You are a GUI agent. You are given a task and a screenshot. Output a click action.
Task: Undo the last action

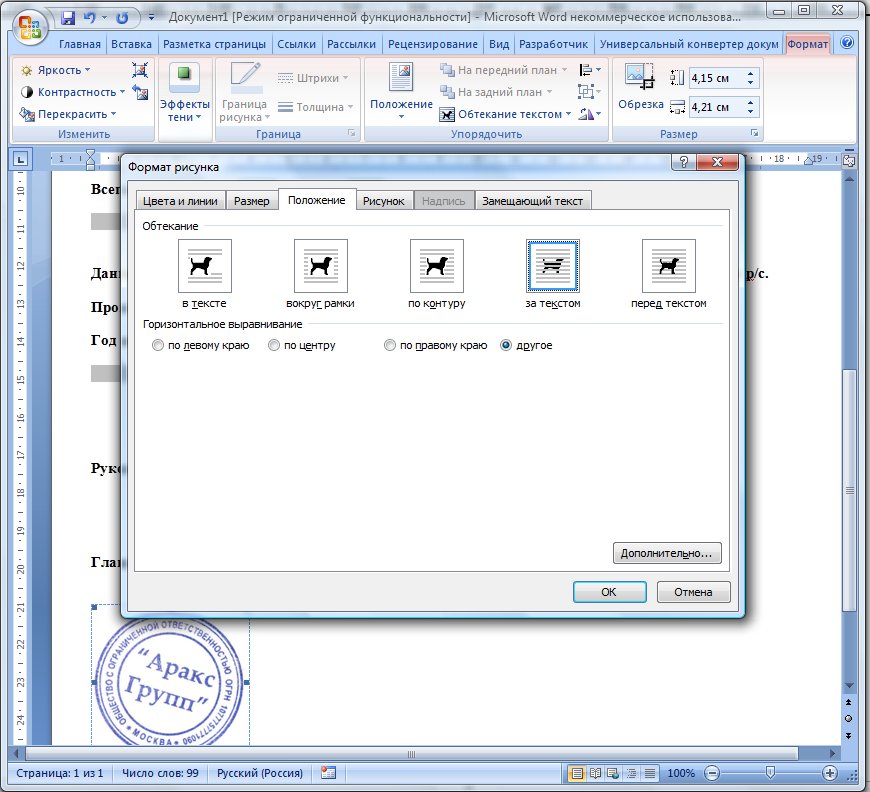(89, 18)
